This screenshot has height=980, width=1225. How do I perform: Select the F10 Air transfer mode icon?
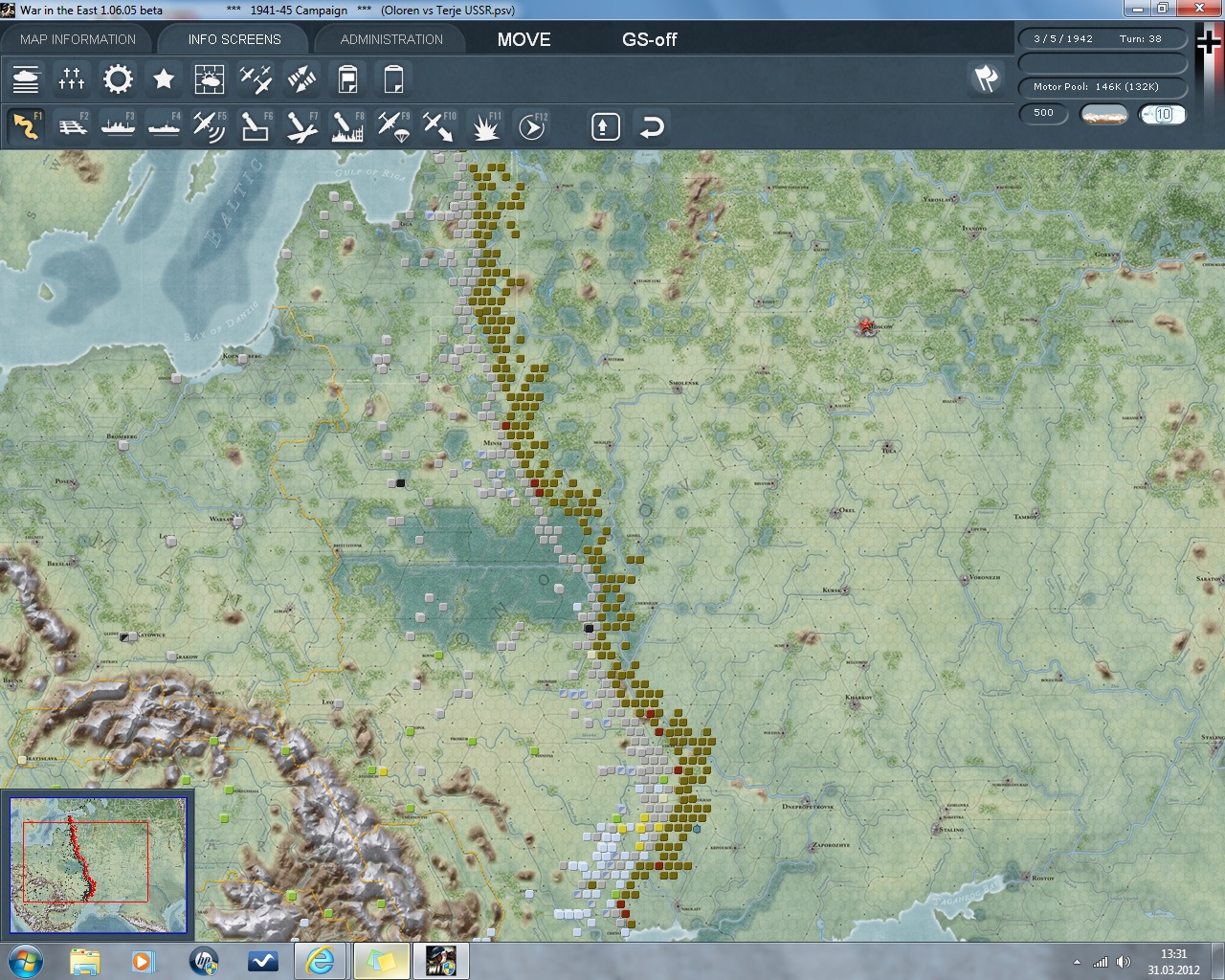[439, 126]
